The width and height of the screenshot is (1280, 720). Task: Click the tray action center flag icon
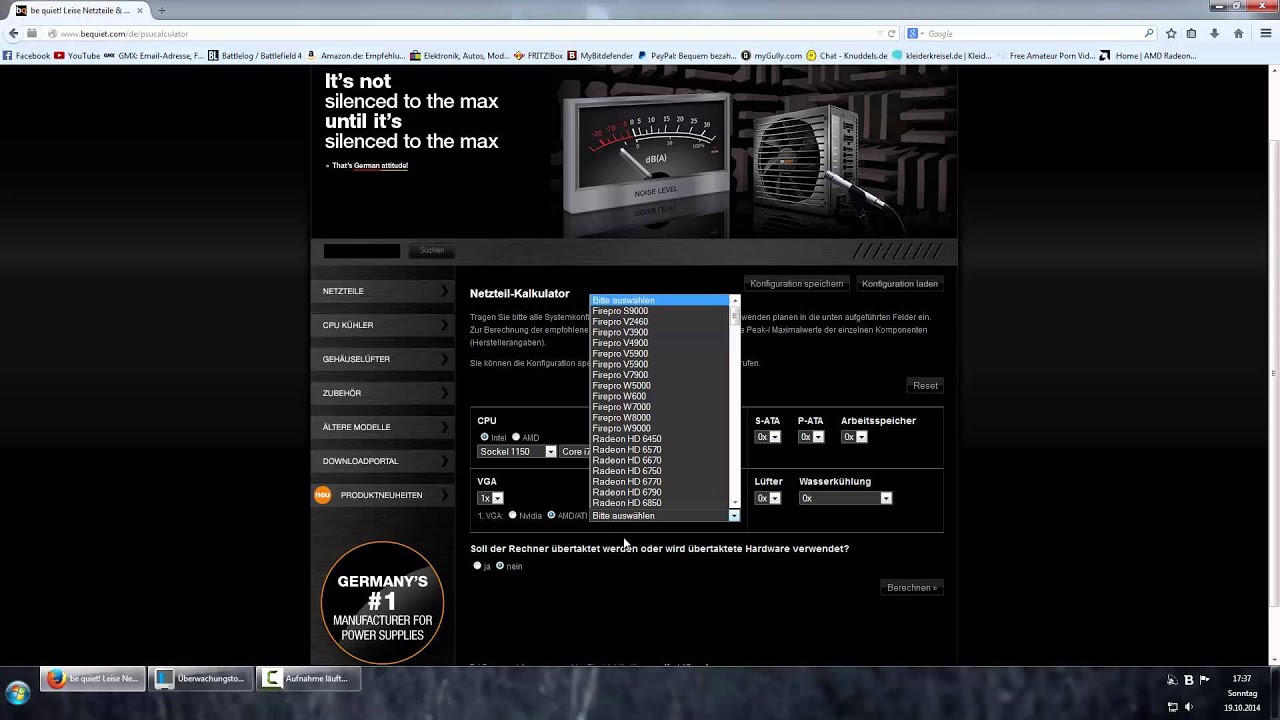point(1205,679)
